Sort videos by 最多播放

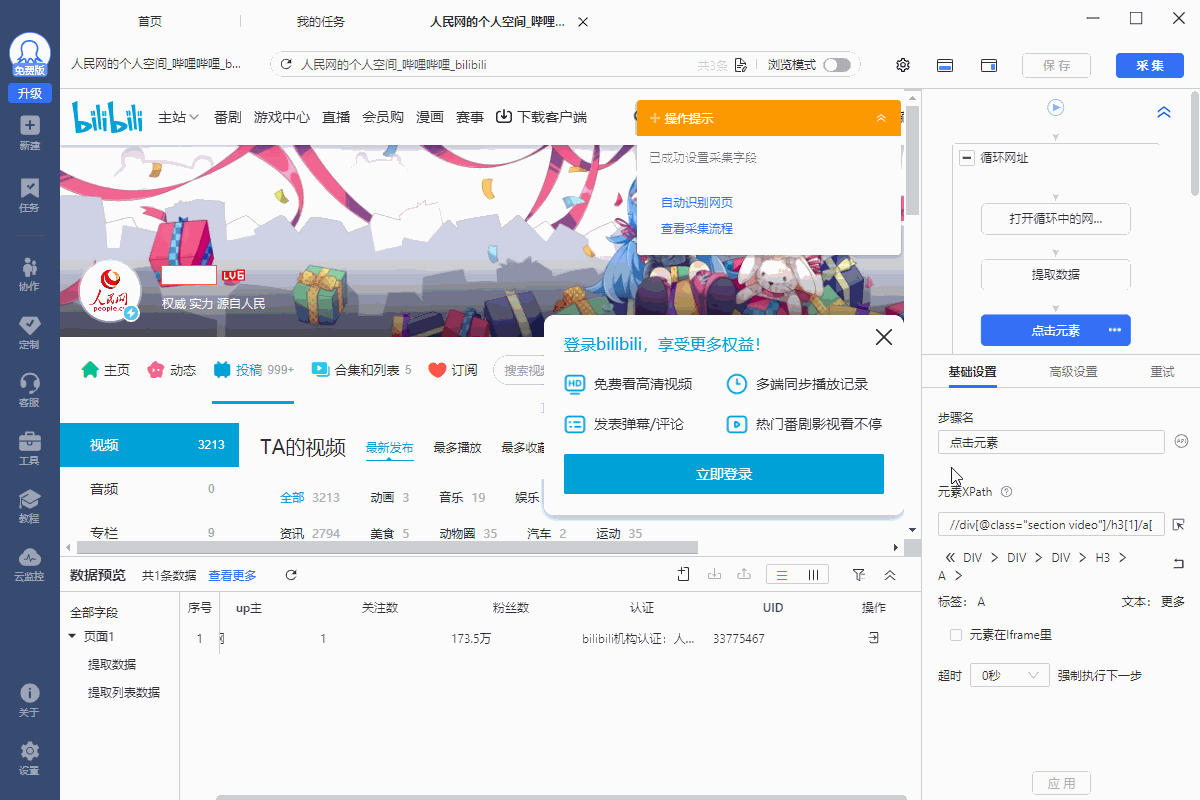(457, 448)
